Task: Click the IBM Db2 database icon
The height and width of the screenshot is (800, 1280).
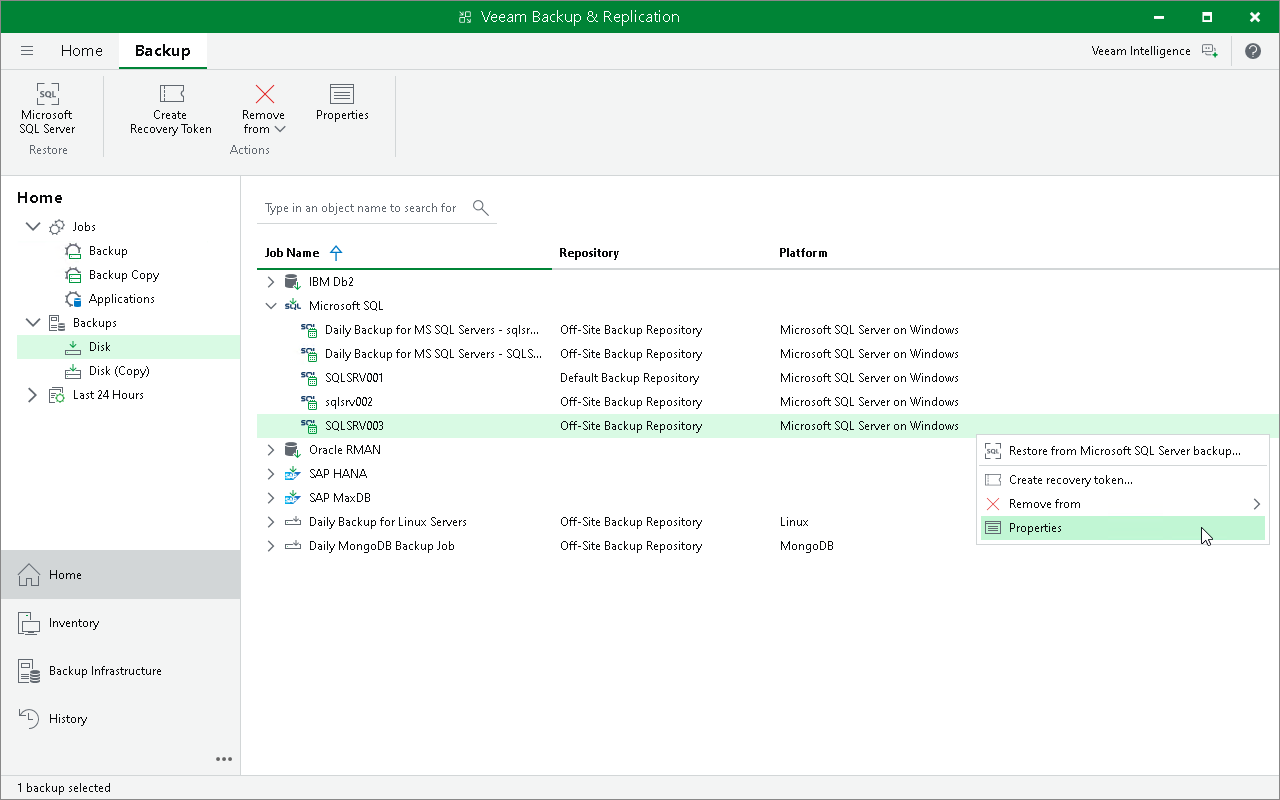Action: 292,282
